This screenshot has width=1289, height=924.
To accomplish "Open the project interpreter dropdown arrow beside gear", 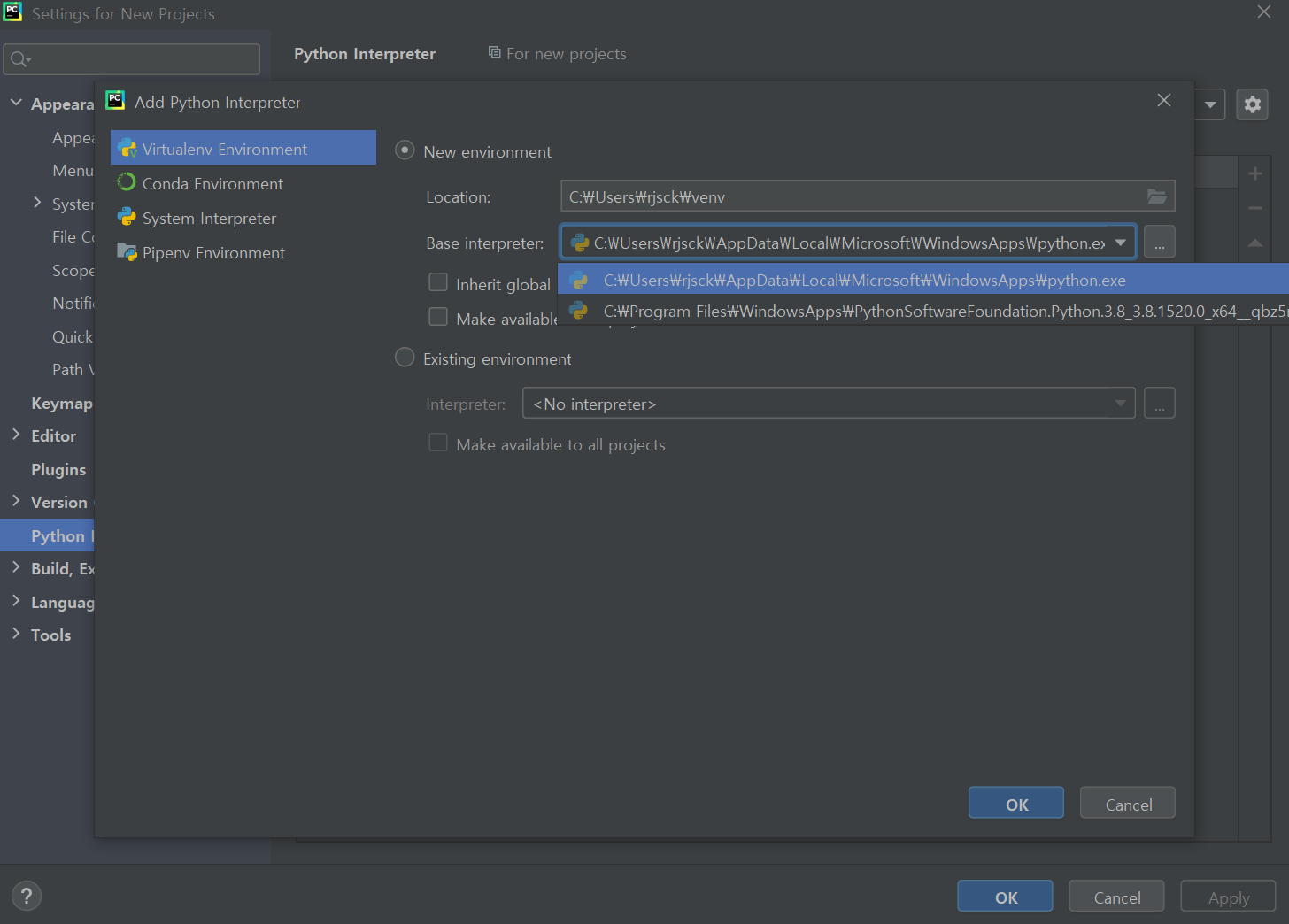I will tap(1210, 104).
